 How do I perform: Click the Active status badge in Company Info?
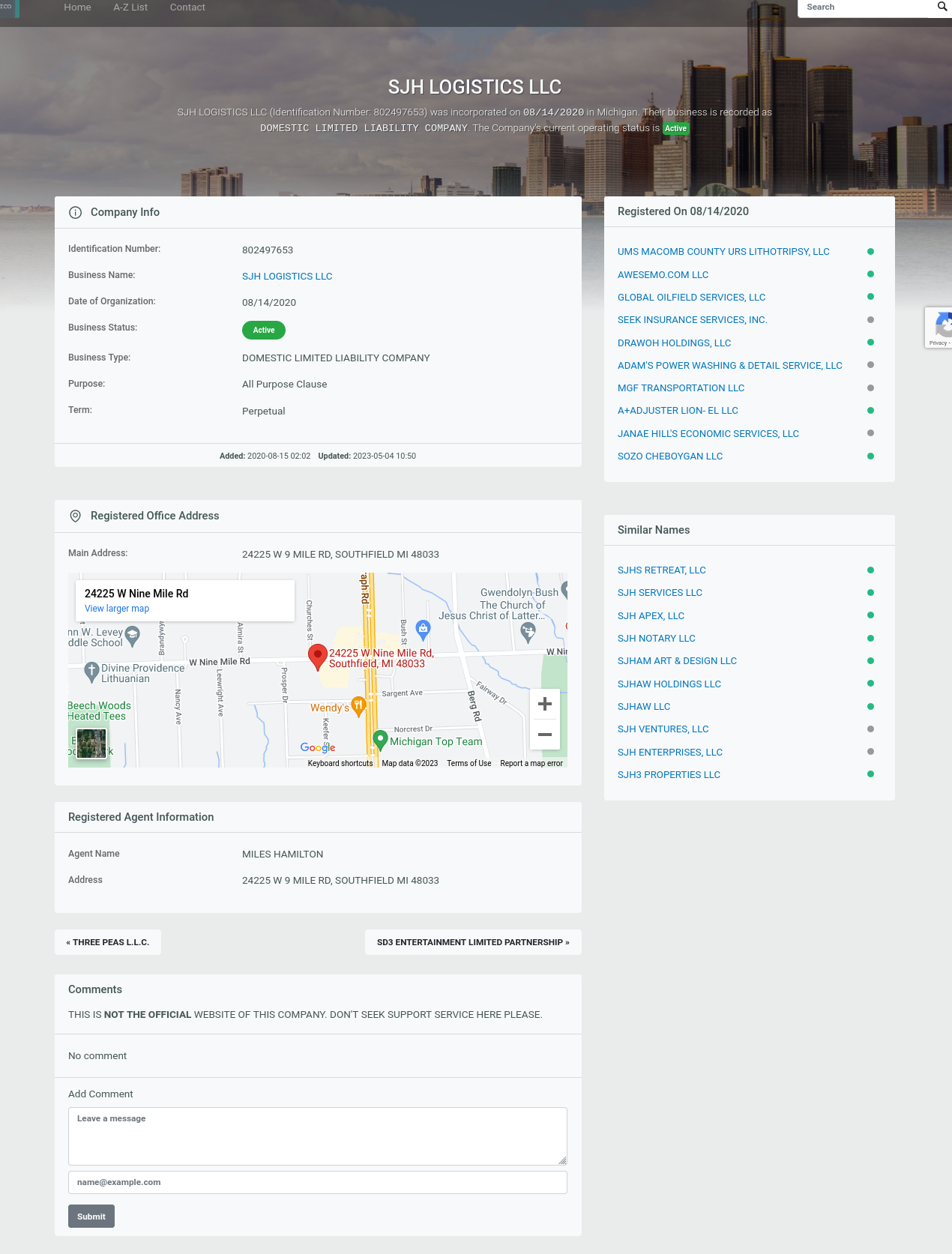click(264, 330)
